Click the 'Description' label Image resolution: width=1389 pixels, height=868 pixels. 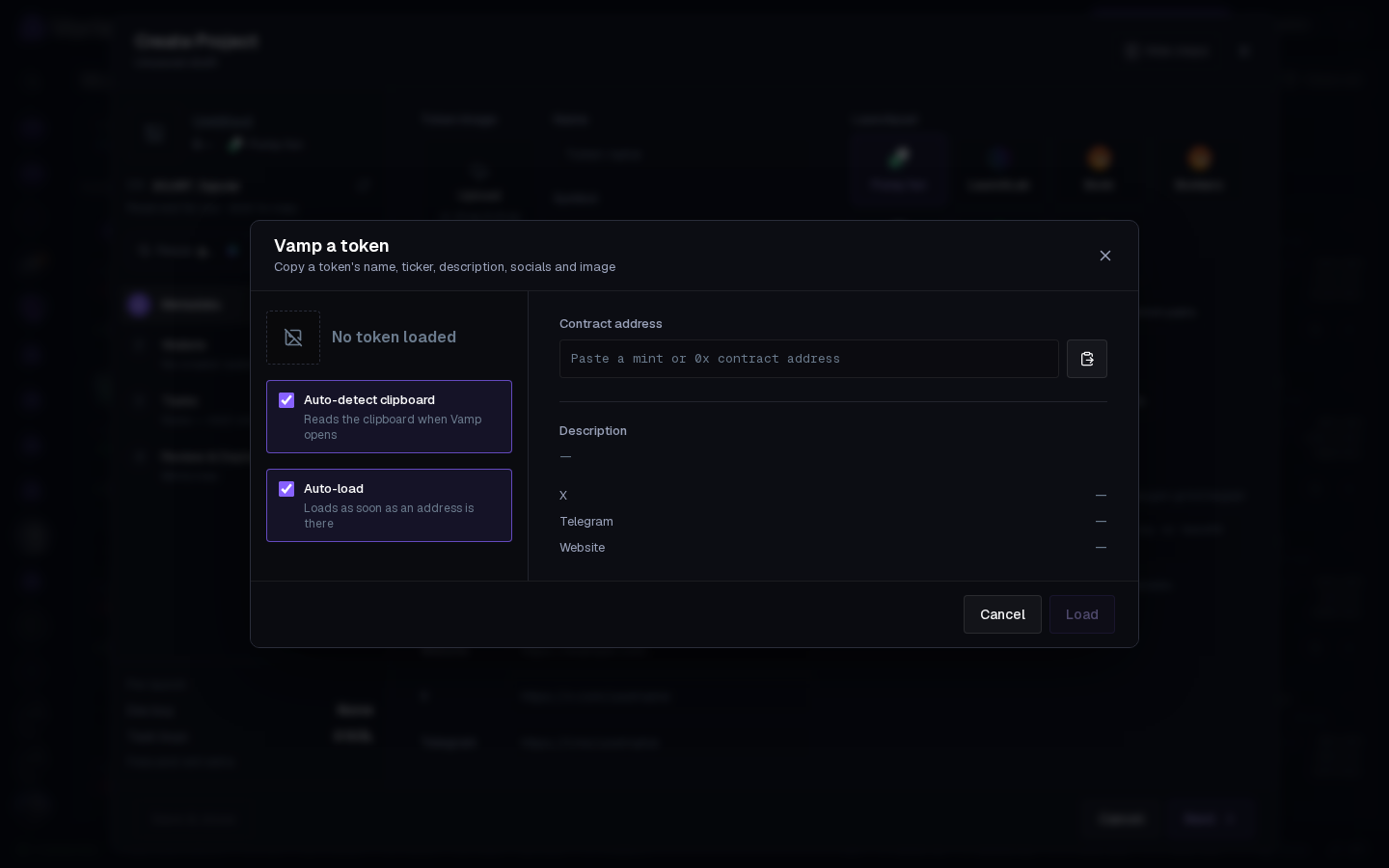[593, 431]
